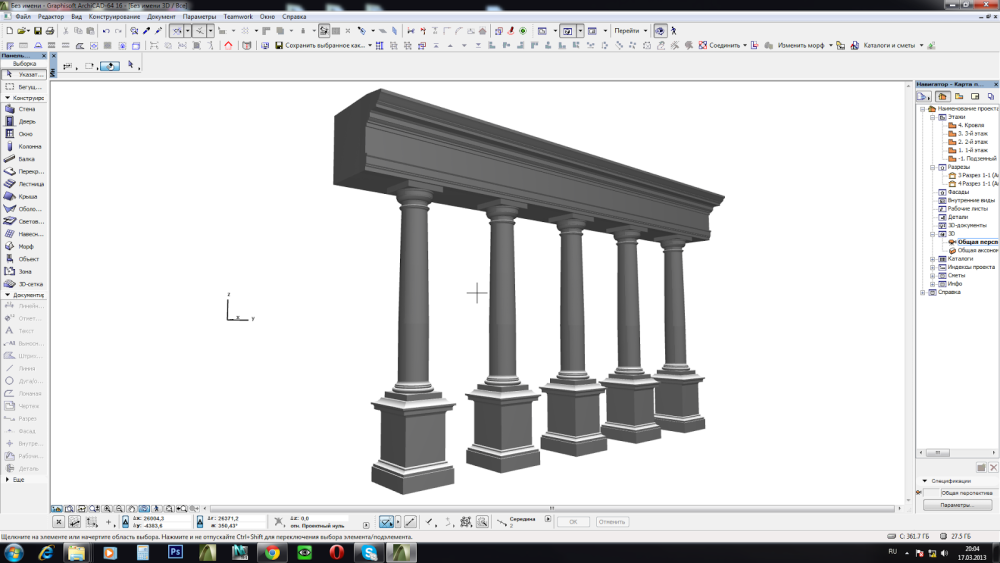Toggle the trace reference button in toolbar
Image resolution: width=1000 pixels, height=563 pixels.
tap(325, 31)
